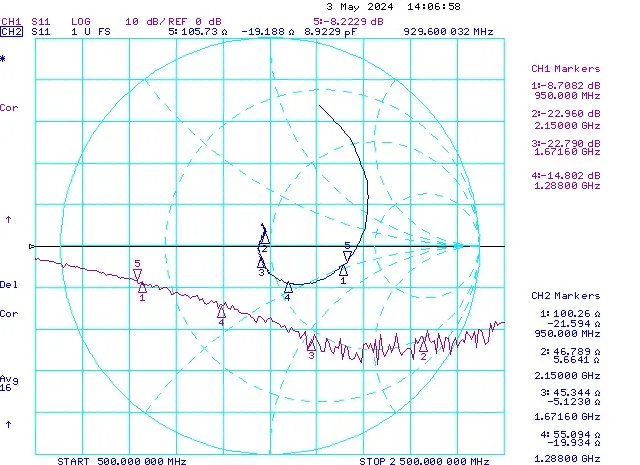
Task: Activate the boxed CH2 channel label
Action: (11, 32)
